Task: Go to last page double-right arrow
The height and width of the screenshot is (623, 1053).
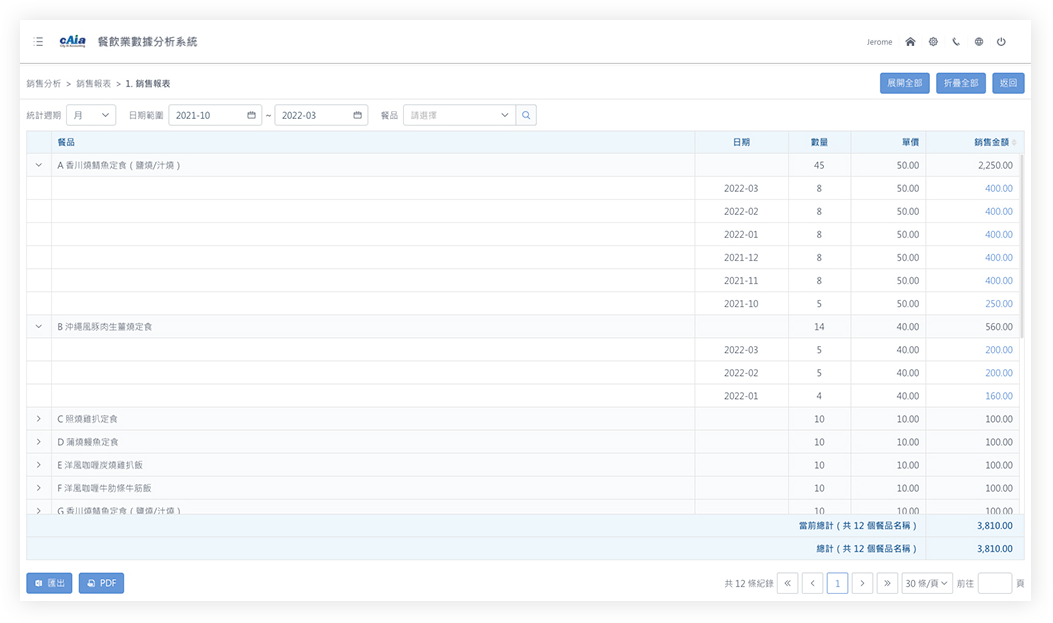Action: pyautogui.click(x=887, y=583)
